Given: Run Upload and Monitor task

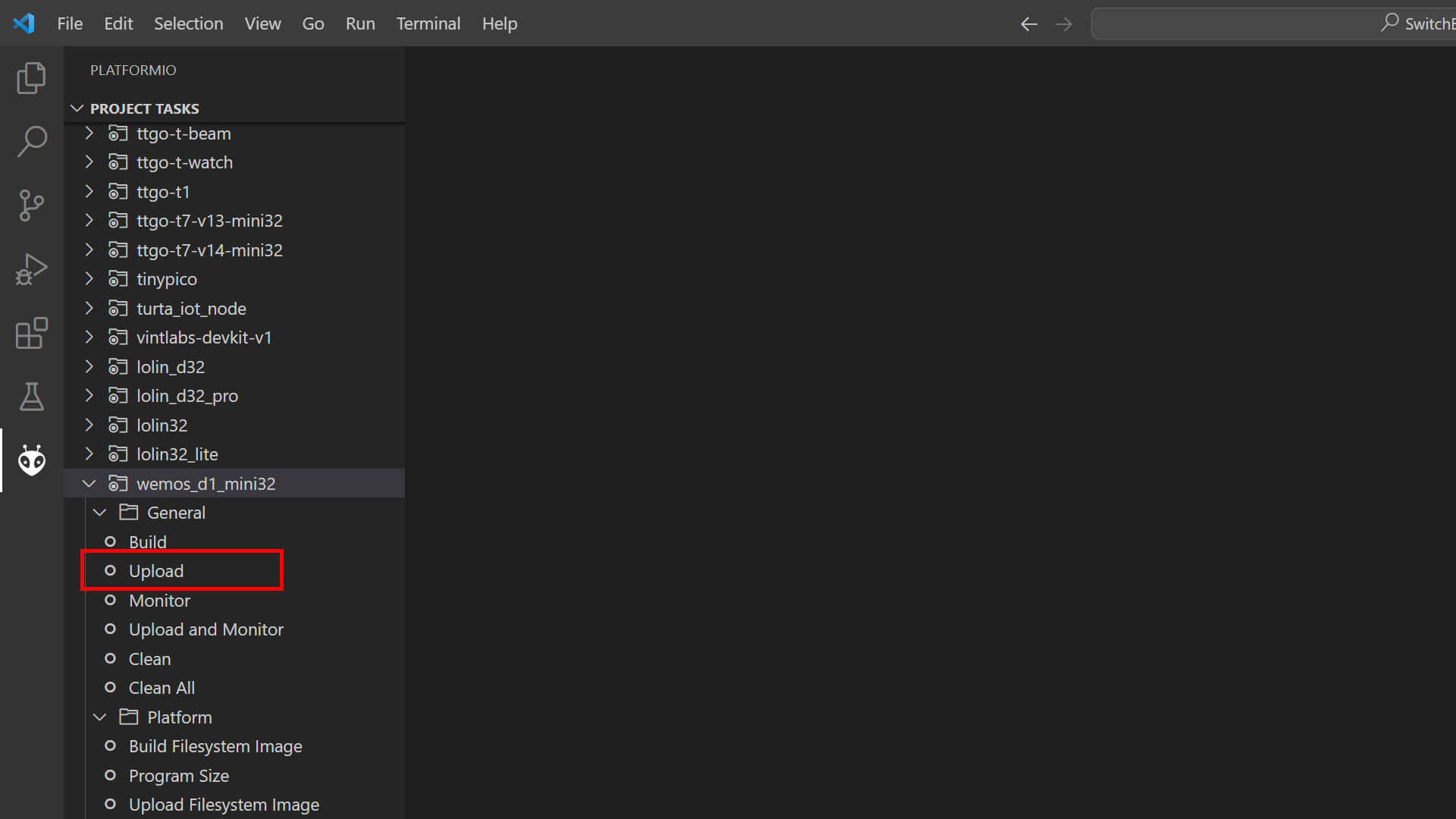Looking at the screenshot, I should tap(206, 629).
